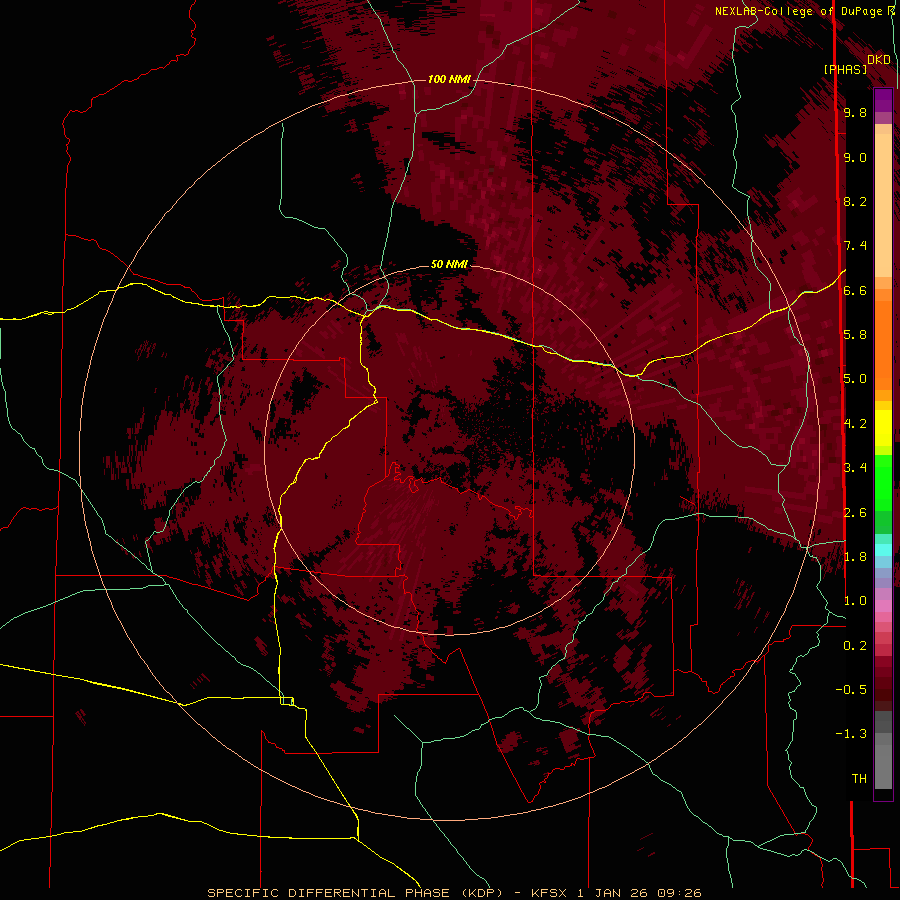Click the 1.8 value on color scale

click(x=855, y=557)
